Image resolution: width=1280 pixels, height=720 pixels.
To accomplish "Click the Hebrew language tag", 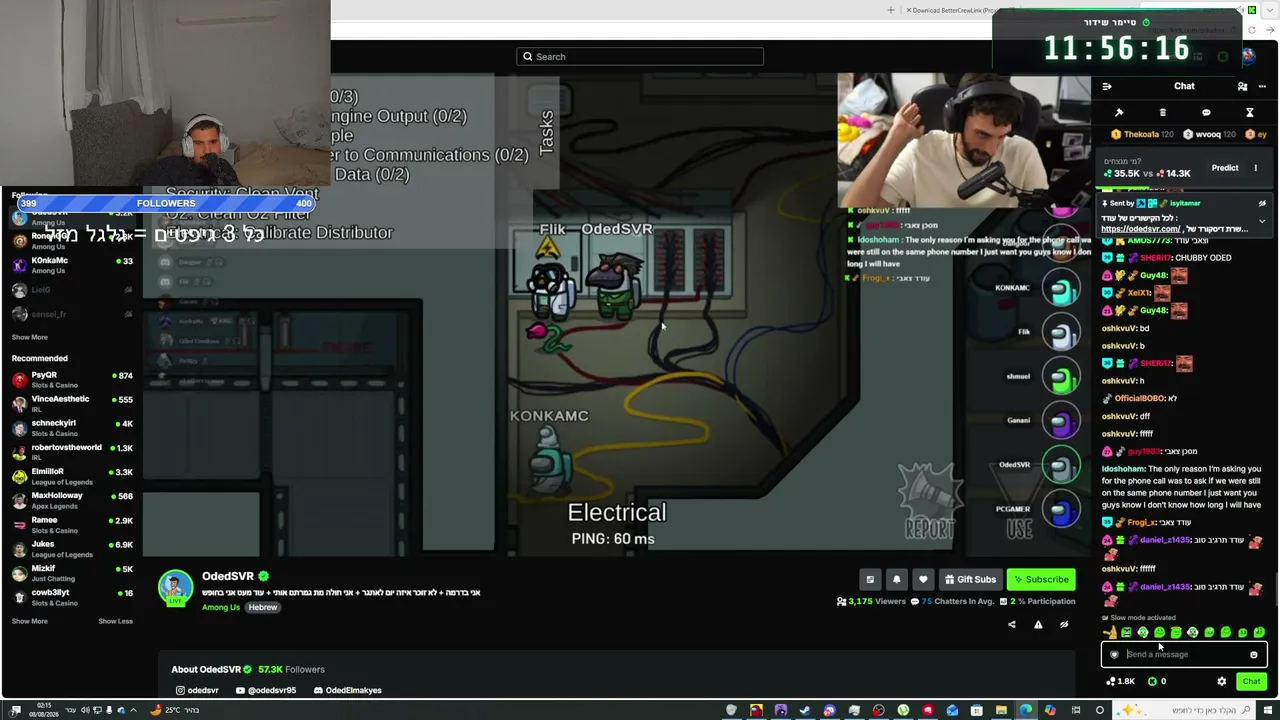I will pos(263,607).
